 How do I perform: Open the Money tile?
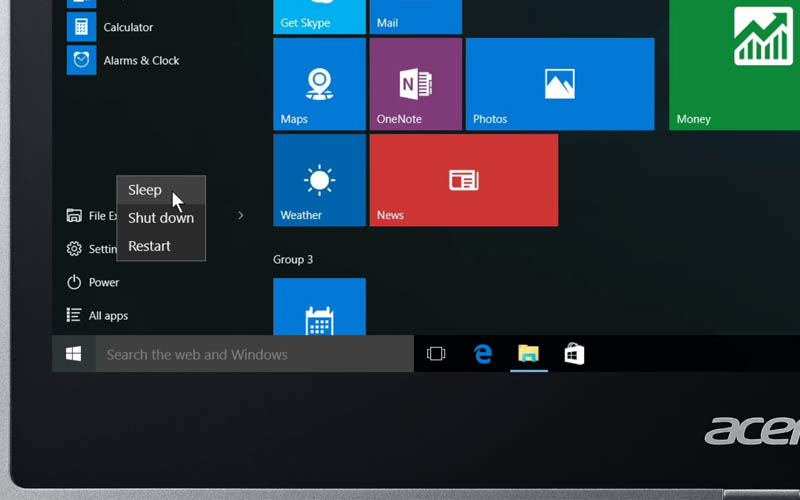point(735,70)
